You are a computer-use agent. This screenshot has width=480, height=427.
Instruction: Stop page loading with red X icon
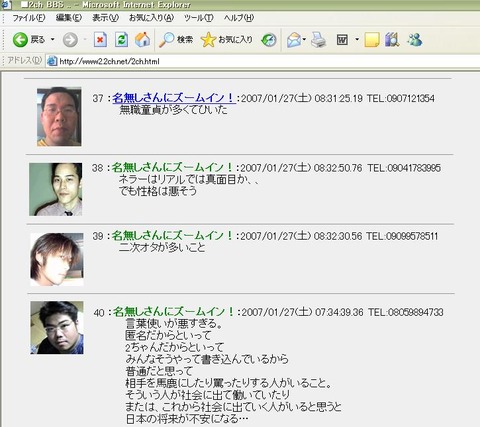[x=100, y=40]
